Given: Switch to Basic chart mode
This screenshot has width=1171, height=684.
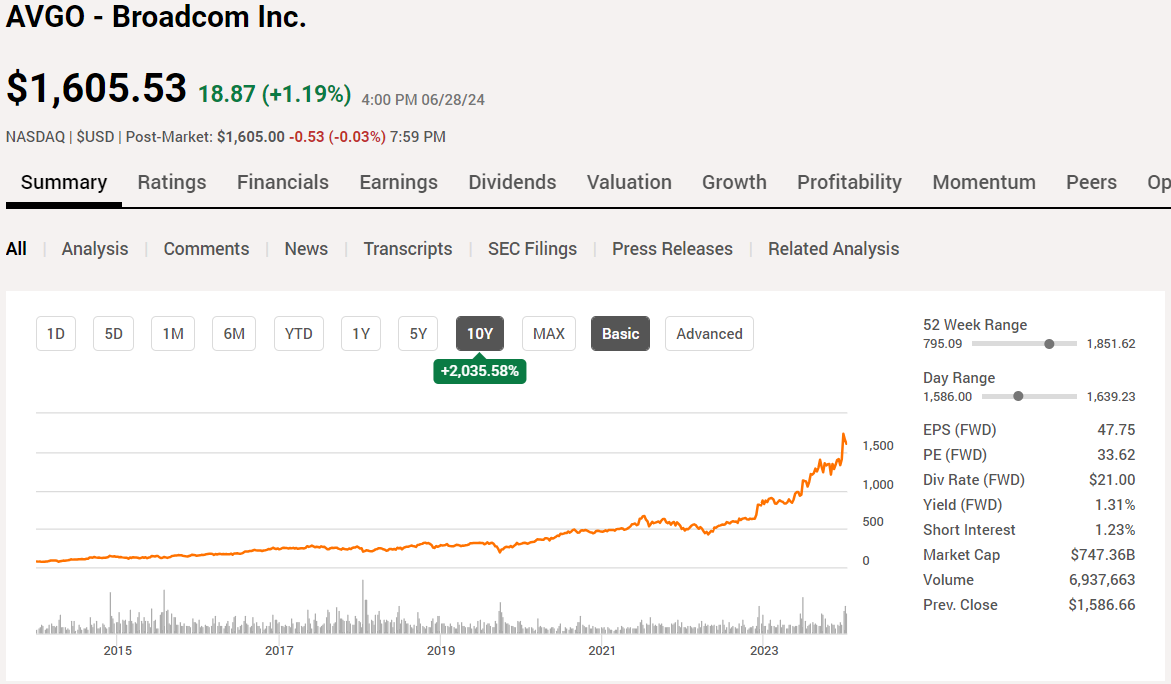Looking at the screenshot, I should point(621,334).
